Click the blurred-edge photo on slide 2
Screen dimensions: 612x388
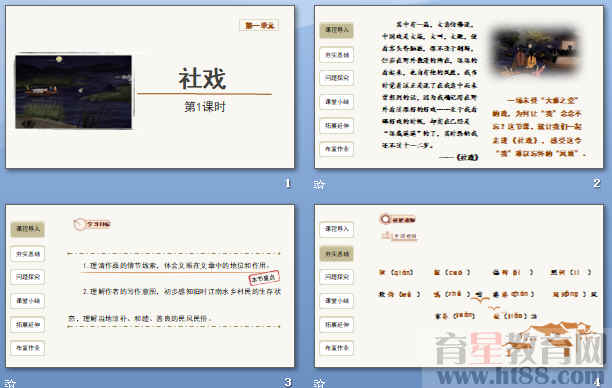536,53
